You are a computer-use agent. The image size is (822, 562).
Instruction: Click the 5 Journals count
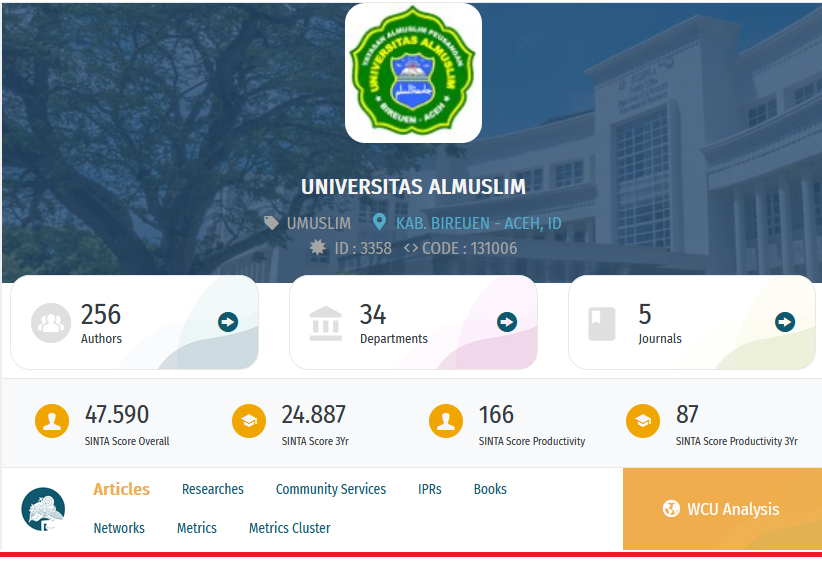pos(645,315)
